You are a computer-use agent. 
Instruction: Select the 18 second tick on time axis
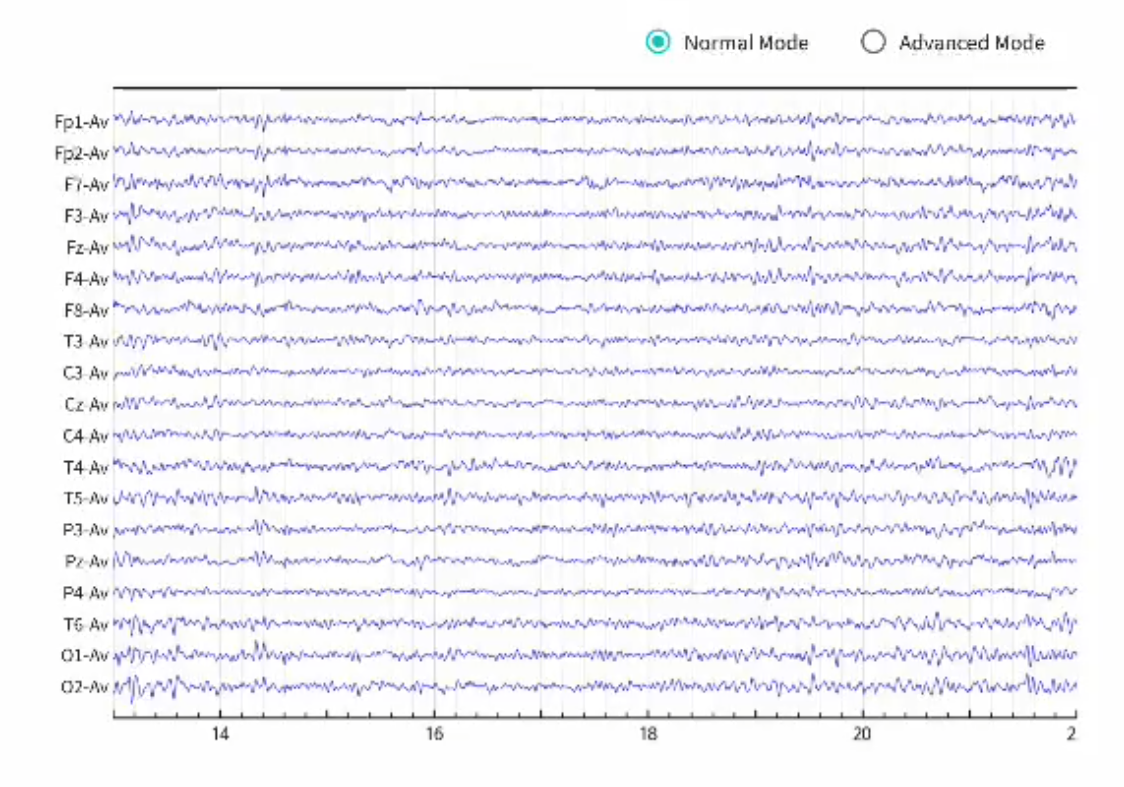click(648, 734)
